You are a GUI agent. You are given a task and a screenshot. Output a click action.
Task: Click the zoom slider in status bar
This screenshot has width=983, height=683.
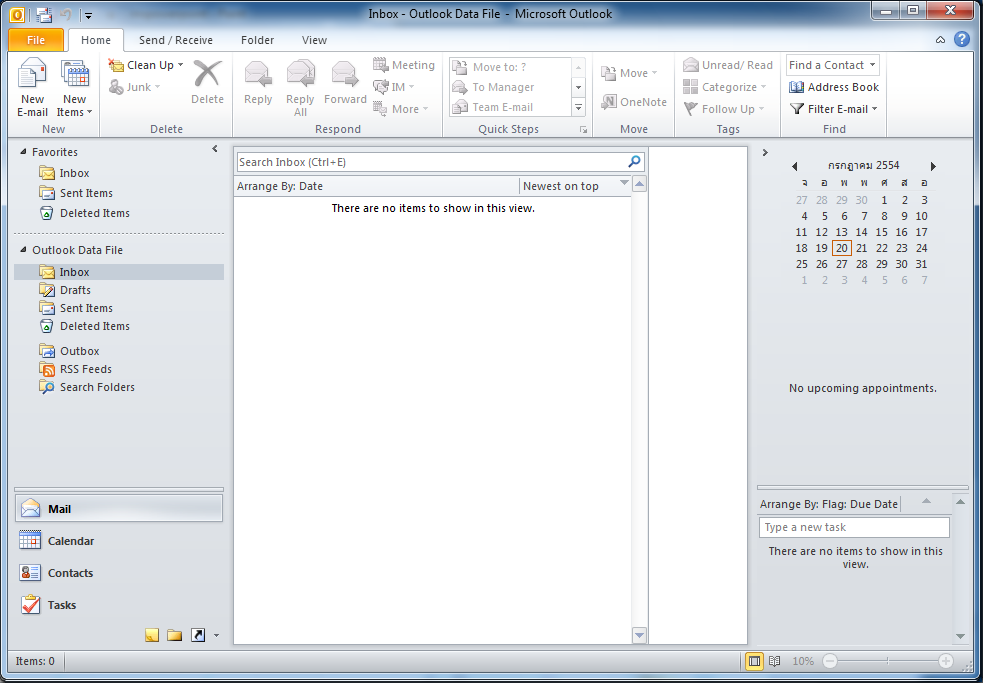tap(887, 661)
